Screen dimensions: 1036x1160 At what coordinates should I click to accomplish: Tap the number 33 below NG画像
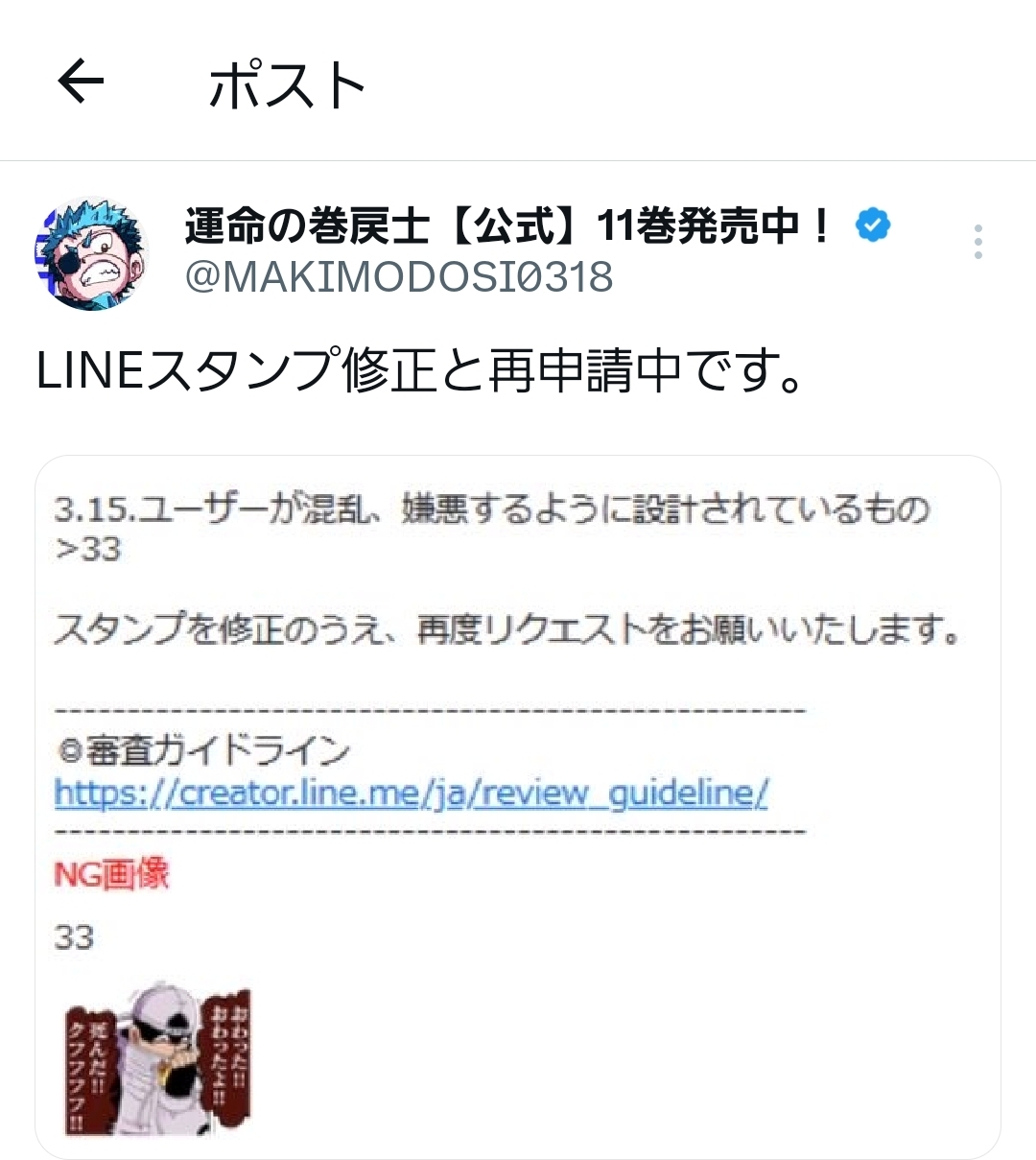point(74,936)
